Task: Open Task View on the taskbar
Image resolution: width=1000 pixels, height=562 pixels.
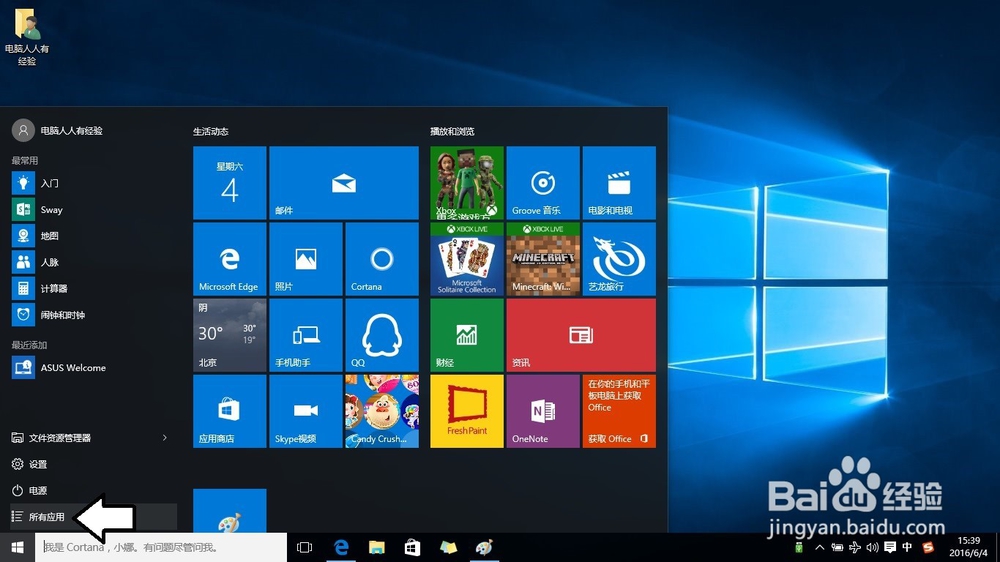Action: coord(305,547)
